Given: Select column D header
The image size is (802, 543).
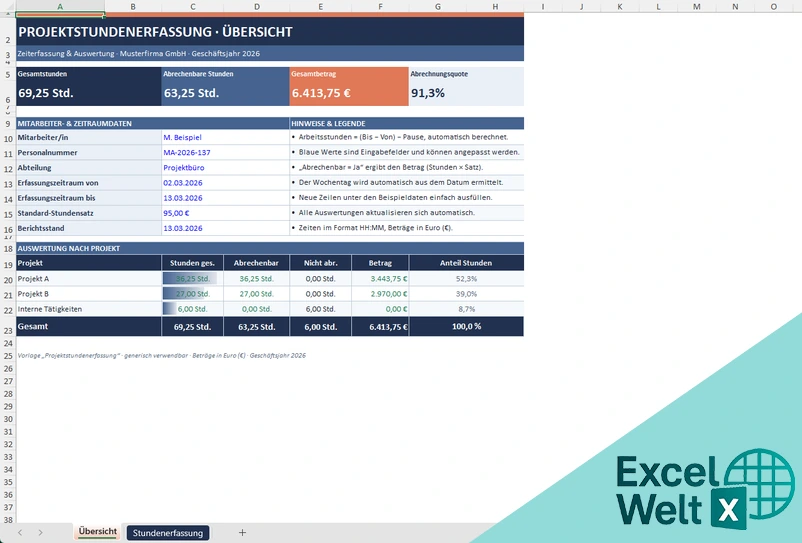Looking at the screenshot, I should [256, 7].
